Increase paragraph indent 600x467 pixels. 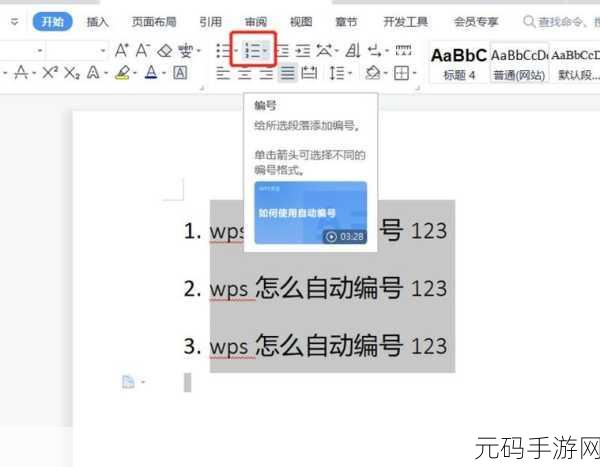pyautogui.click(x=303, y=51)
